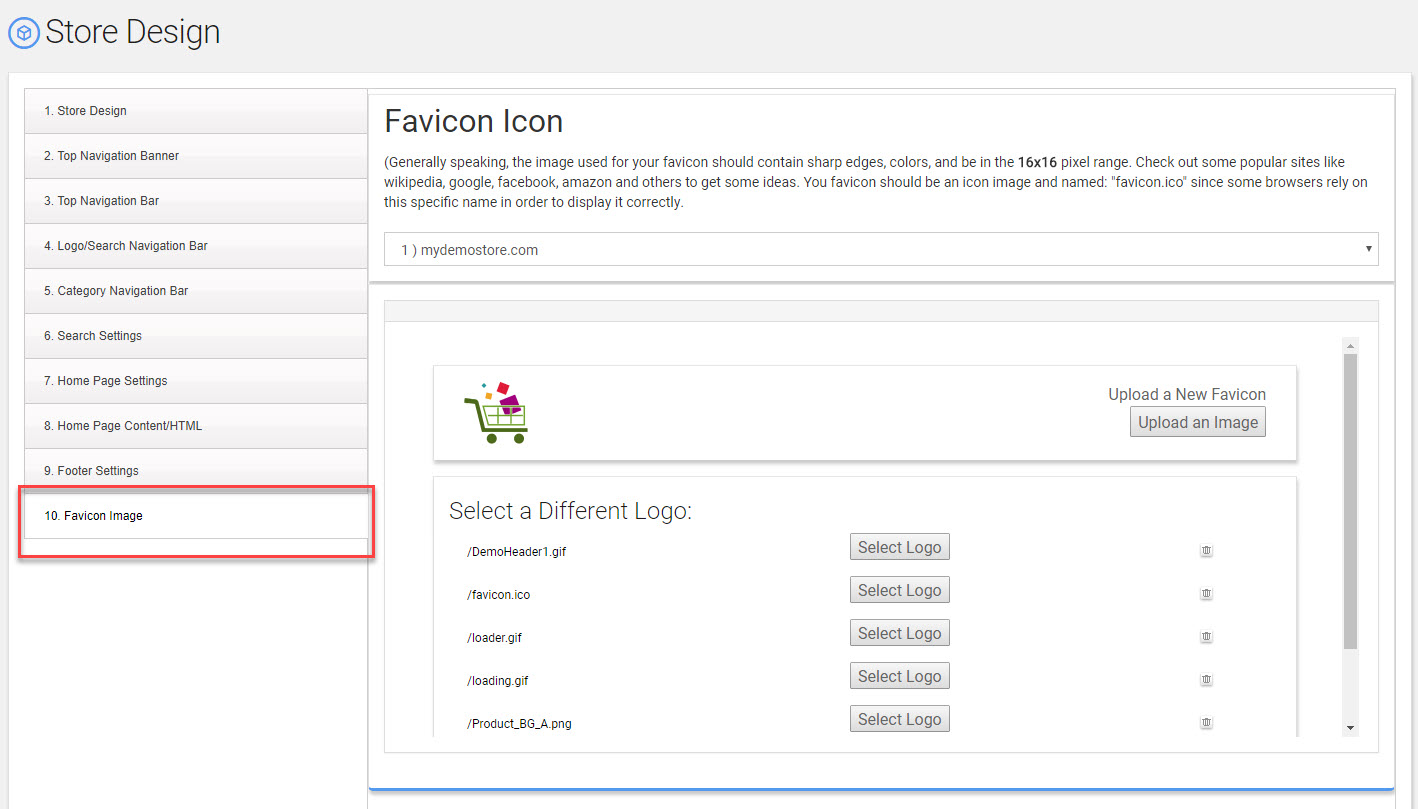This screenshot has width=1418, height=809.
Task: Open Top Navigation Bar settings
Action: pyautogui.click(x=196, y=201)
